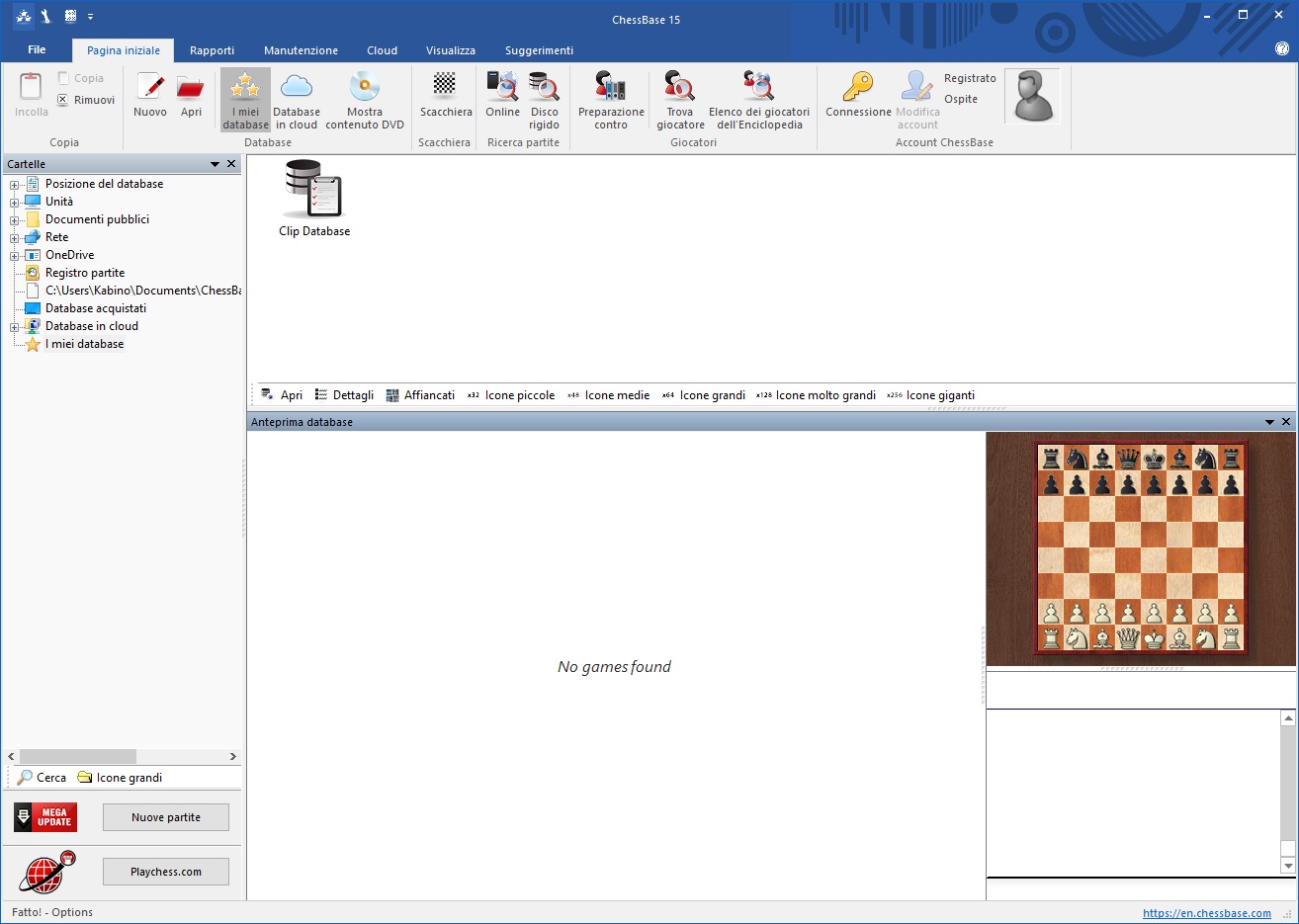The height and width of the screenshot is (924, 1299).
Task: Click the Nuovo database pencil icon
Action: coord(150,87)
